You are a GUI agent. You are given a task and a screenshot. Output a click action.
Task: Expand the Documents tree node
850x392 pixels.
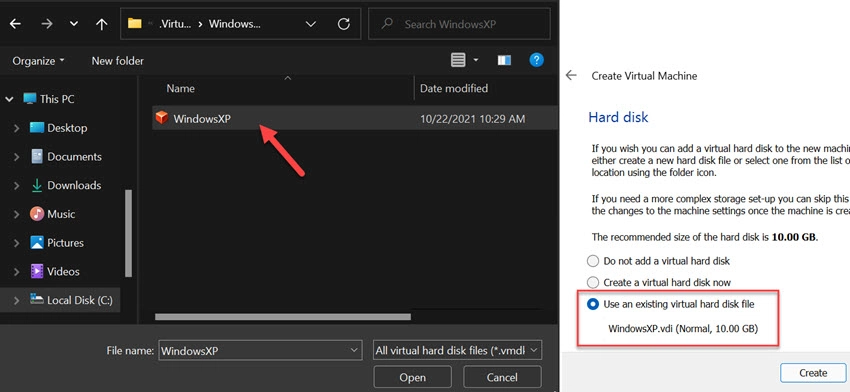(16, 157)
